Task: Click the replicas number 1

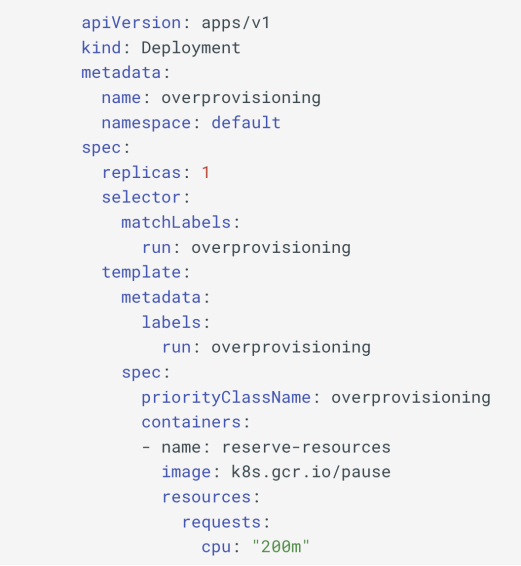Action: [x=206, y=173]
